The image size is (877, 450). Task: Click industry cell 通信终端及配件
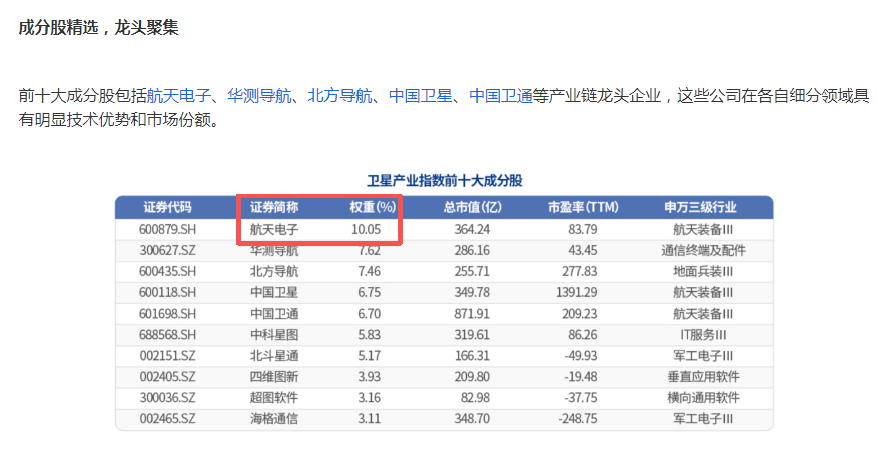(x=704, y=250)
